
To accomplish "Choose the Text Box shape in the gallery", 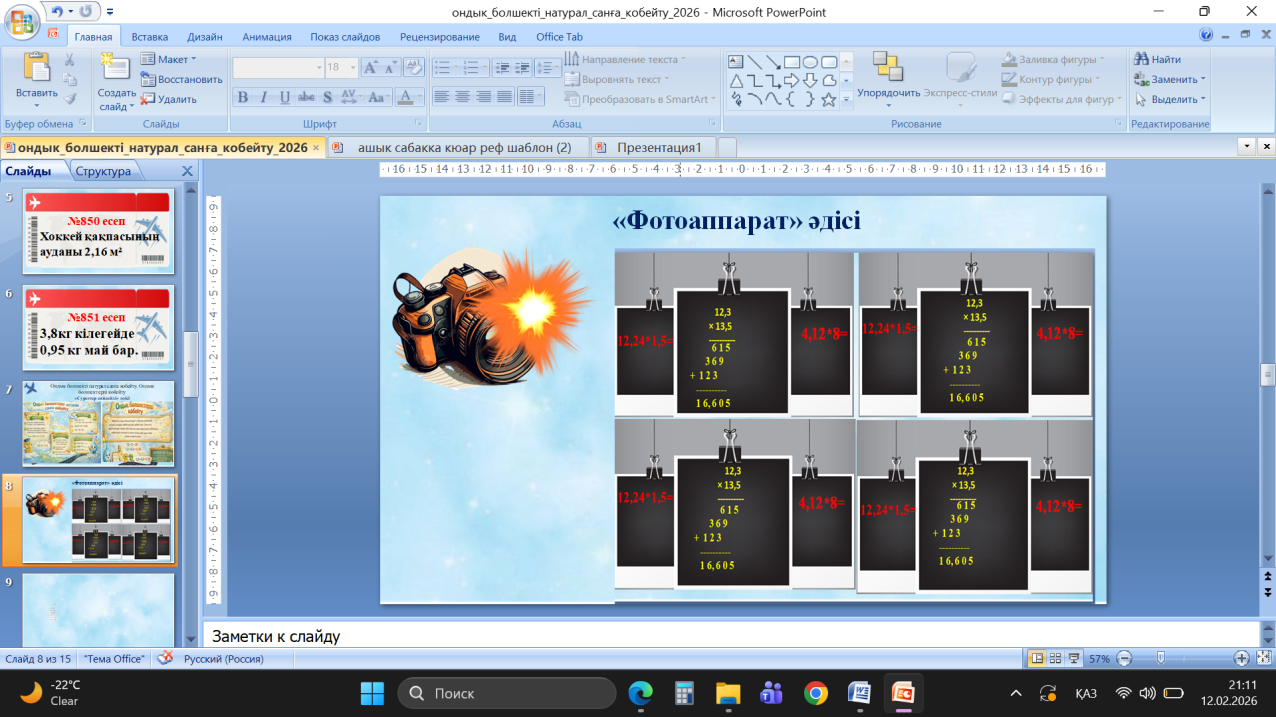I will pos(736,61).
